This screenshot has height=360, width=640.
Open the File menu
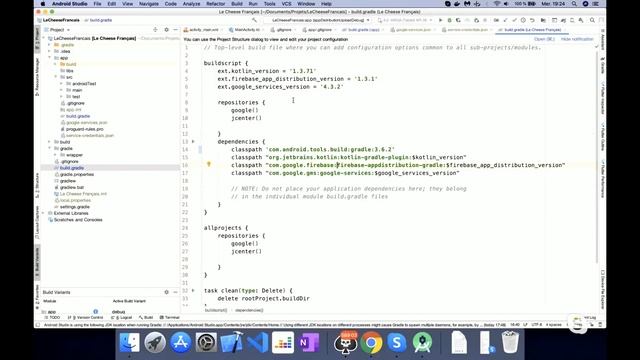click(x=97, y=4)
